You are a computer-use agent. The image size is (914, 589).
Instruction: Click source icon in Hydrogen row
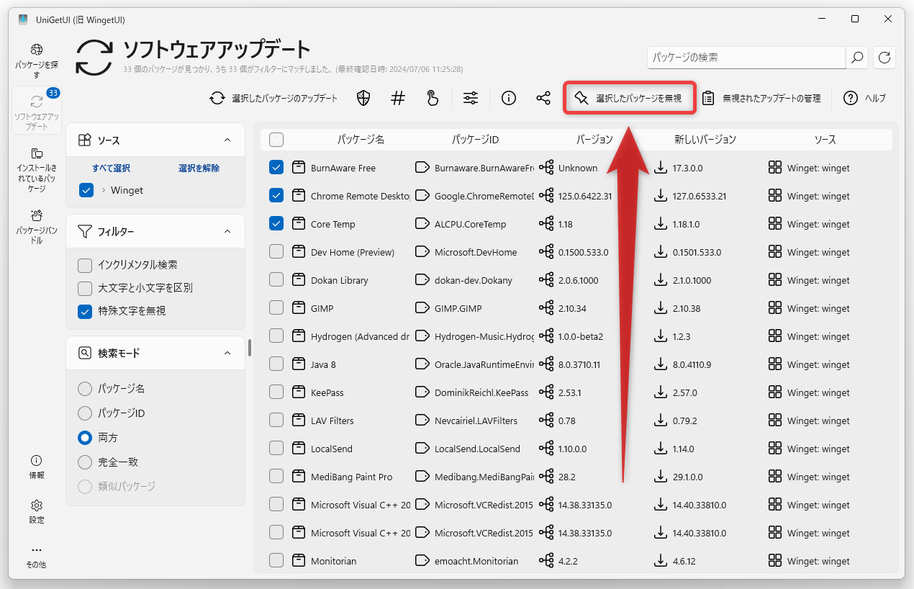775,336
